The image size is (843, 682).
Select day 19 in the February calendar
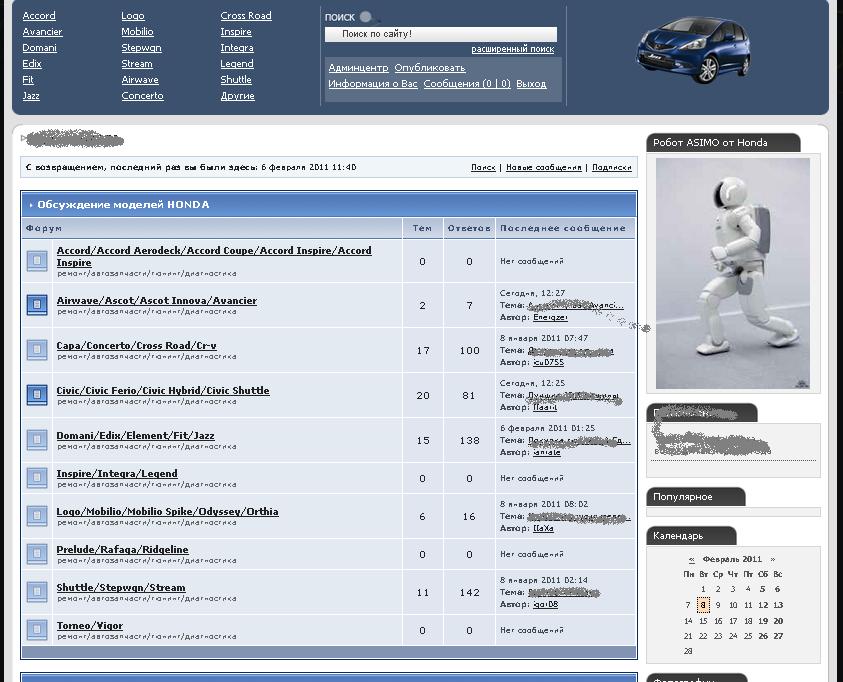[x=762, y=621]
